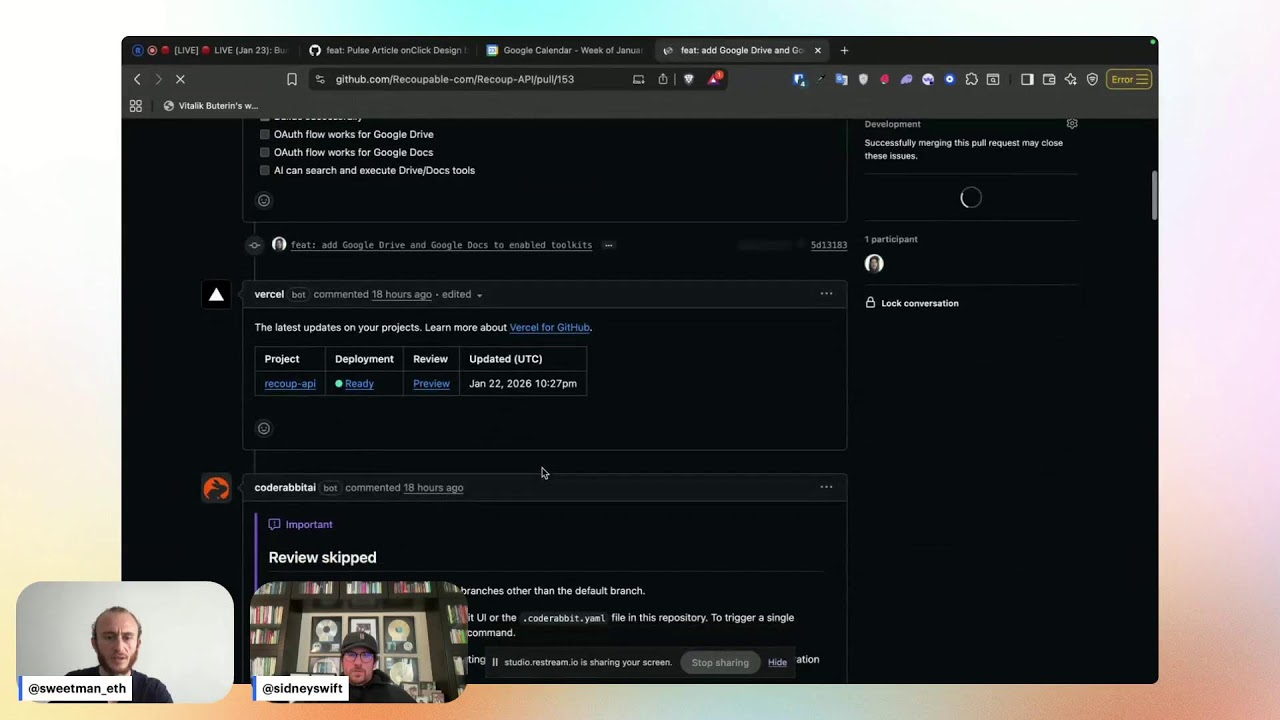Open the feat: add Google Drive commit link
The height and width of the screenshot is (720, 1280).
point(441,245)
